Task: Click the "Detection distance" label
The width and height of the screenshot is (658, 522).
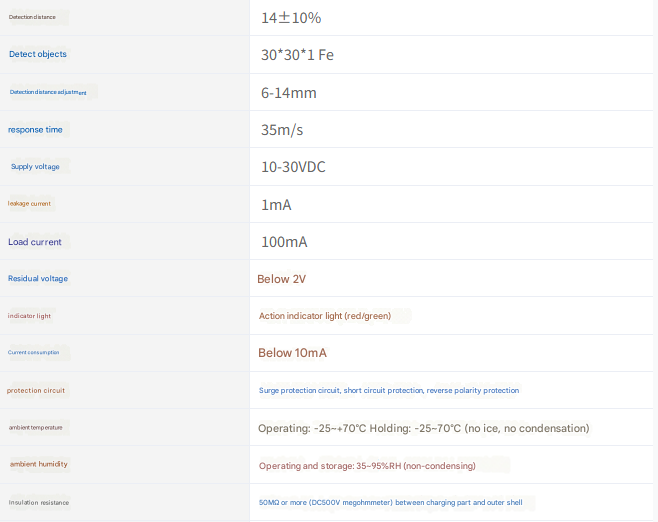Action: click(33, 18)
